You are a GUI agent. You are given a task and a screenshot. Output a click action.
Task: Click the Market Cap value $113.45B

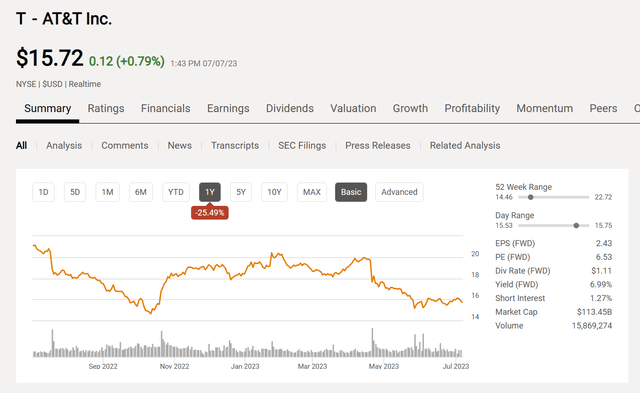point(594,312)
